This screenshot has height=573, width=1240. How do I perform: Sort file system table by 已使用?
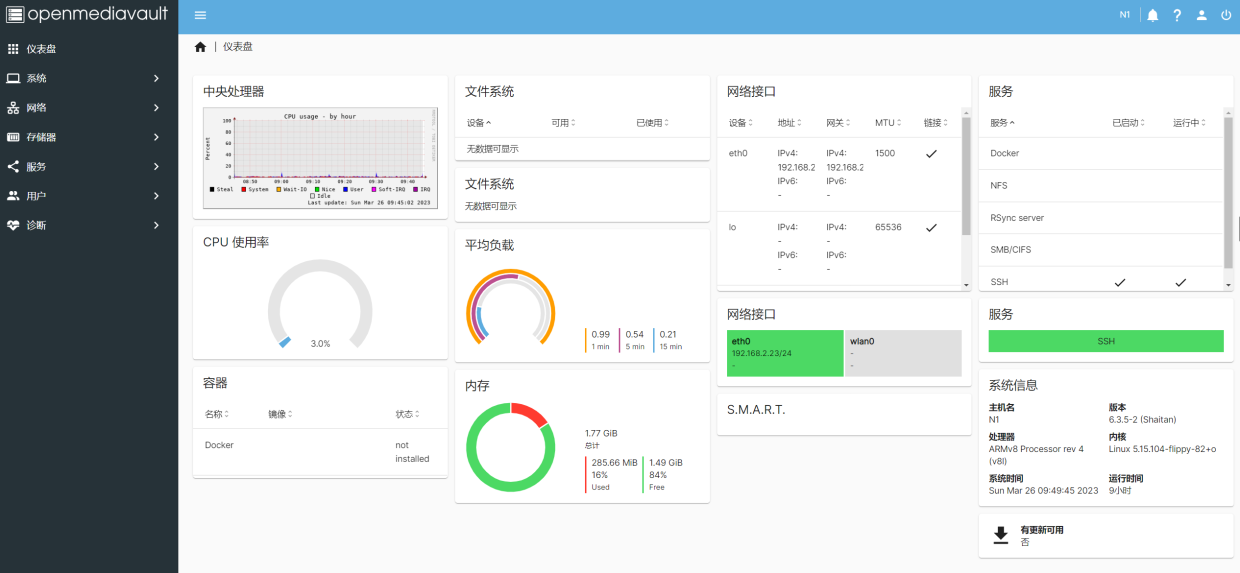(652, 123)
